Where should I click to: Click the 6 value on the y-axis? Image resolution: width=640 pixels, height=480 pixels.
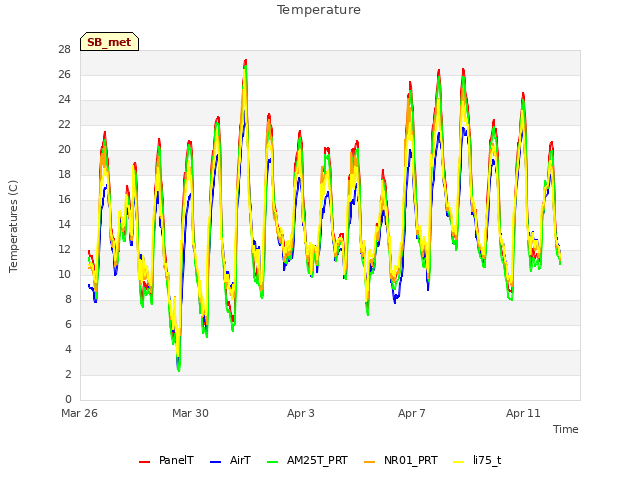point(68,324)
